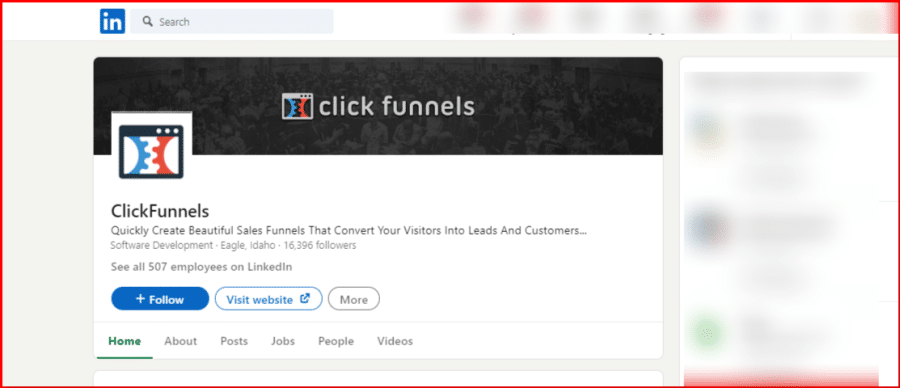Focus the Search input field
This screenshot has width=900, height=388.
pyautogui.click(x=232, y=22)
